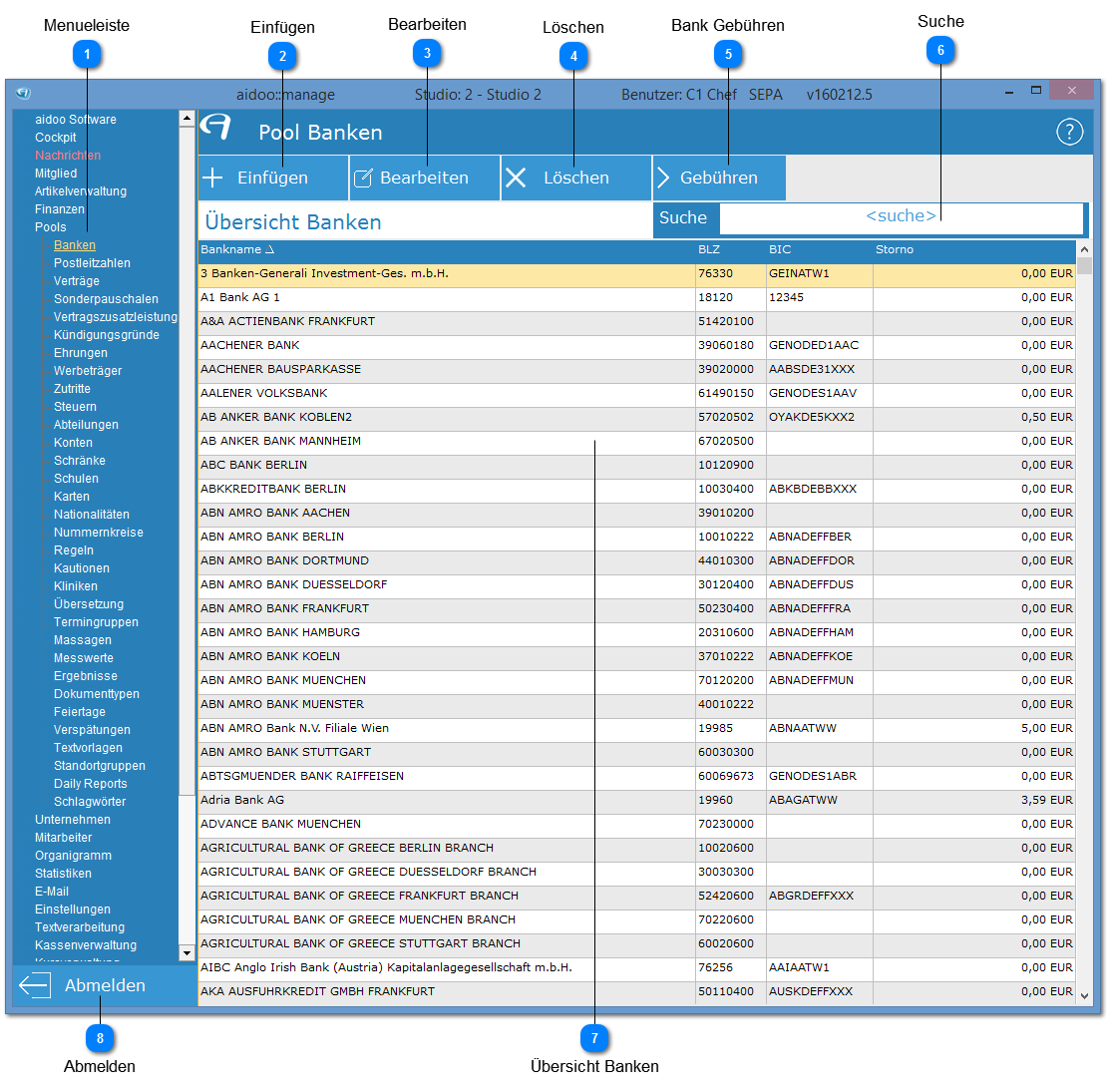Select the Löschen button
Viewport: 1110px width, 1092px height.
pyautogui.click(x=576, y=178)
